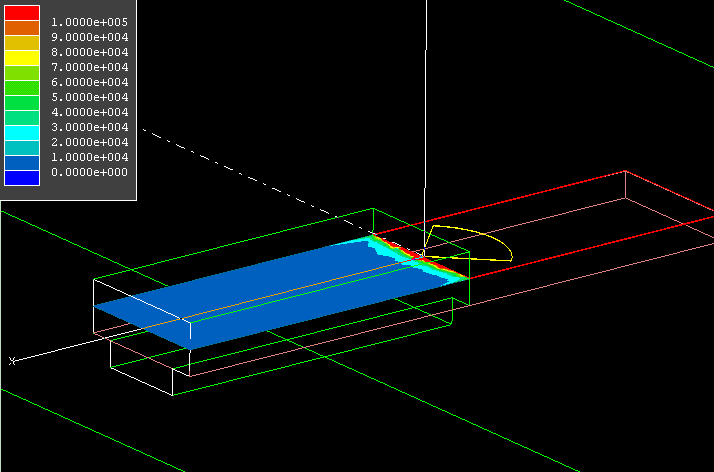Pick the 5.0000e+004 legend label
714x472 pixels.
pyautogui.click(x=91, y=96)
